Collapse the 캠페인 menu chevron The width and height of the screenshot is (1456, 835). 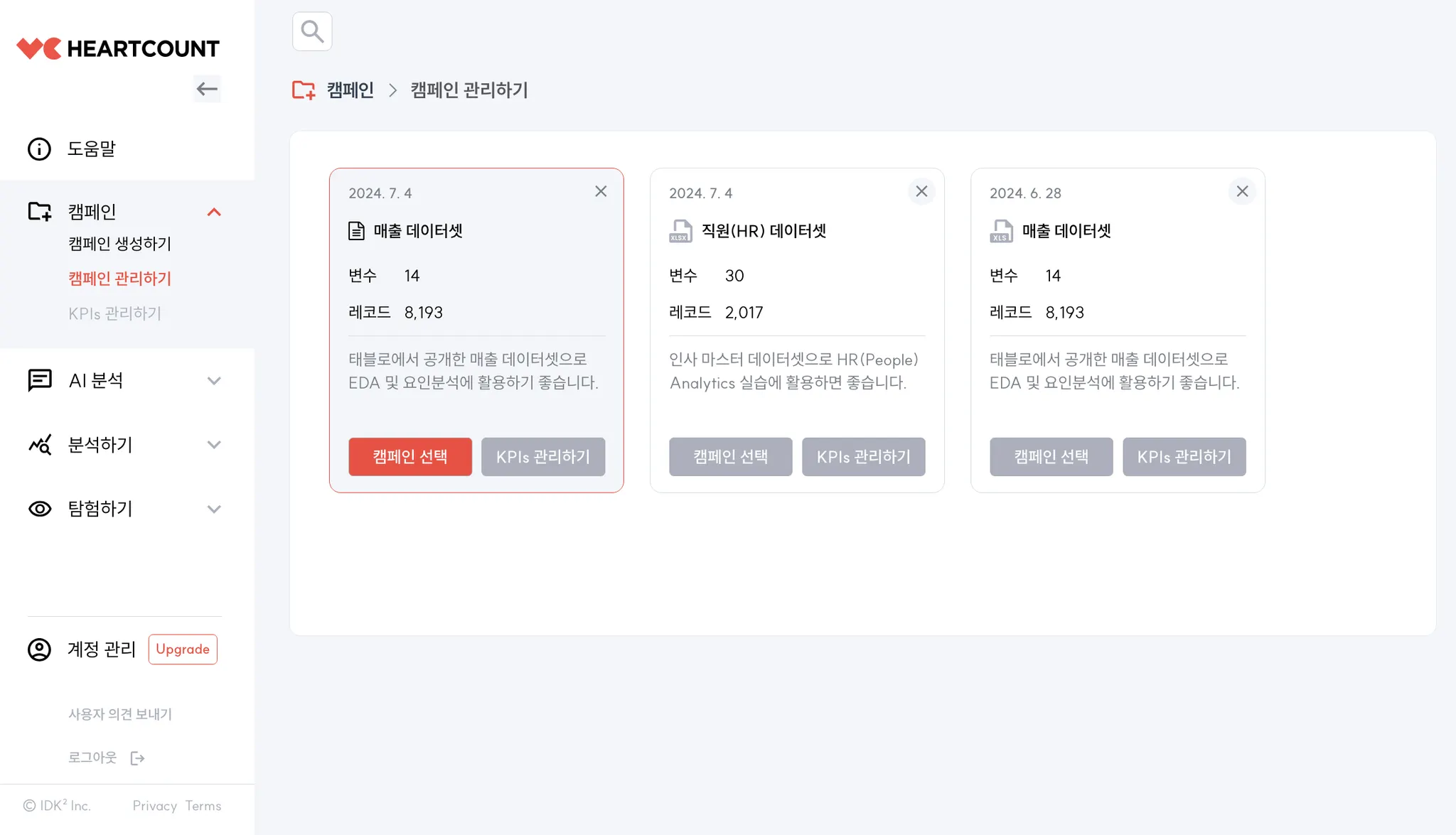[214, 212]
